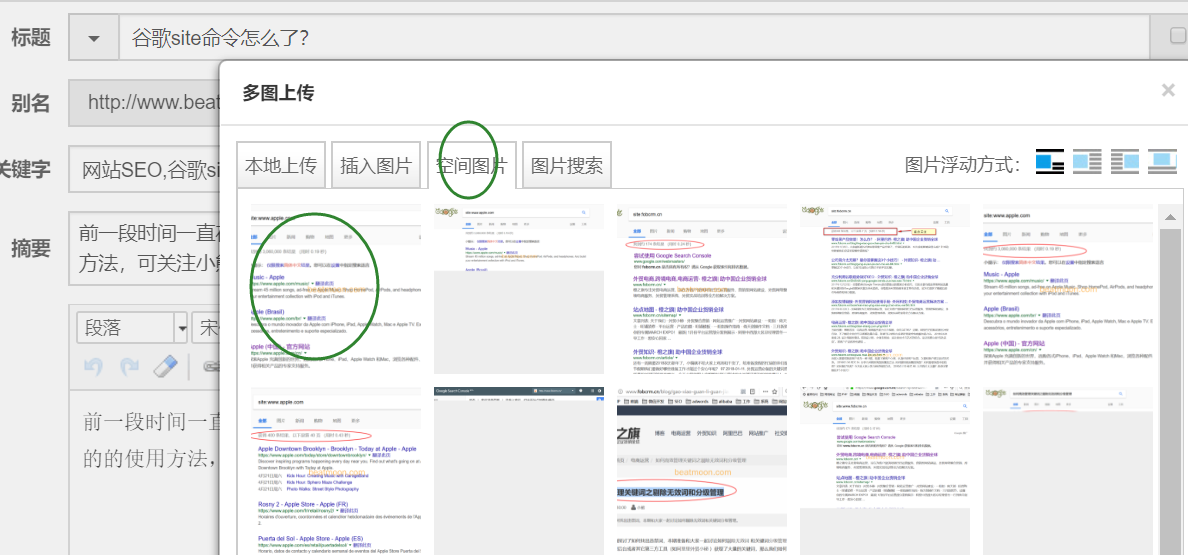Close the 多图上传 dialog
Viewport: 1188px width, 555px height.
click(1168, 91)
